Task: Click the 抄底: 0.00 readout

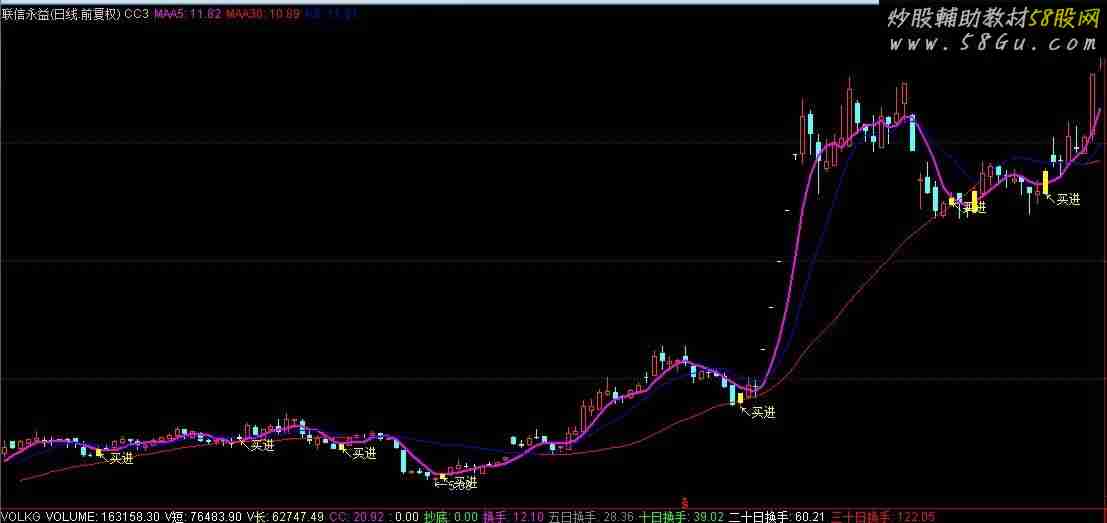Action: pyautogui.click(x=450, y=517)
